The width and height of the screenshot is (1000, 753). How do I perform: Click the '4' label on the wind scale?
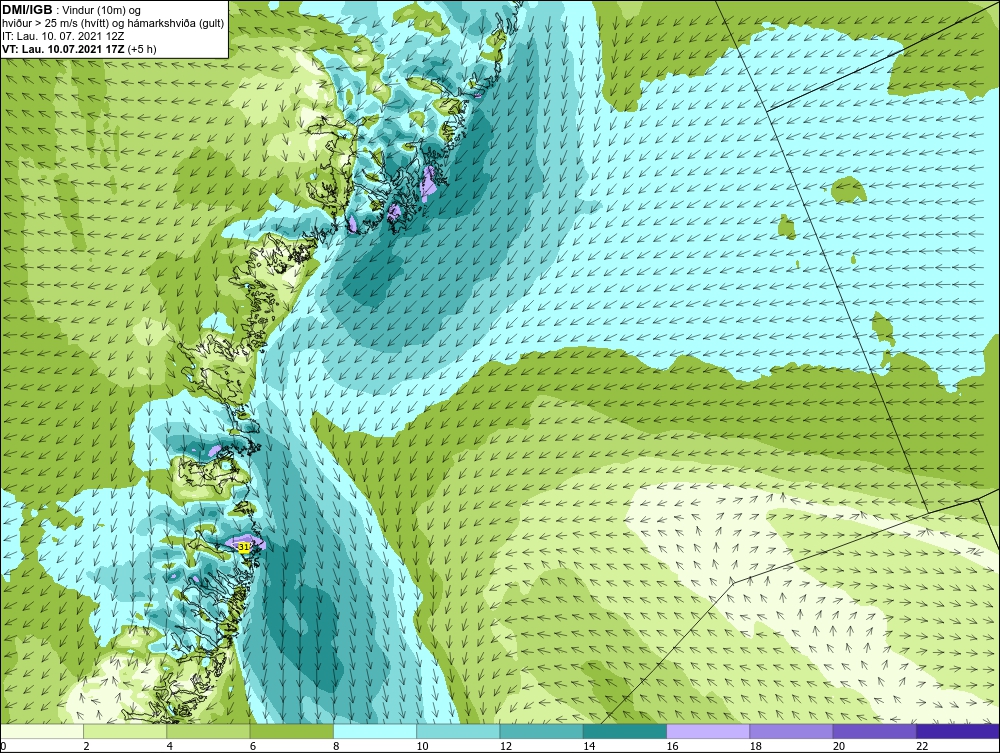click(170, 747)
